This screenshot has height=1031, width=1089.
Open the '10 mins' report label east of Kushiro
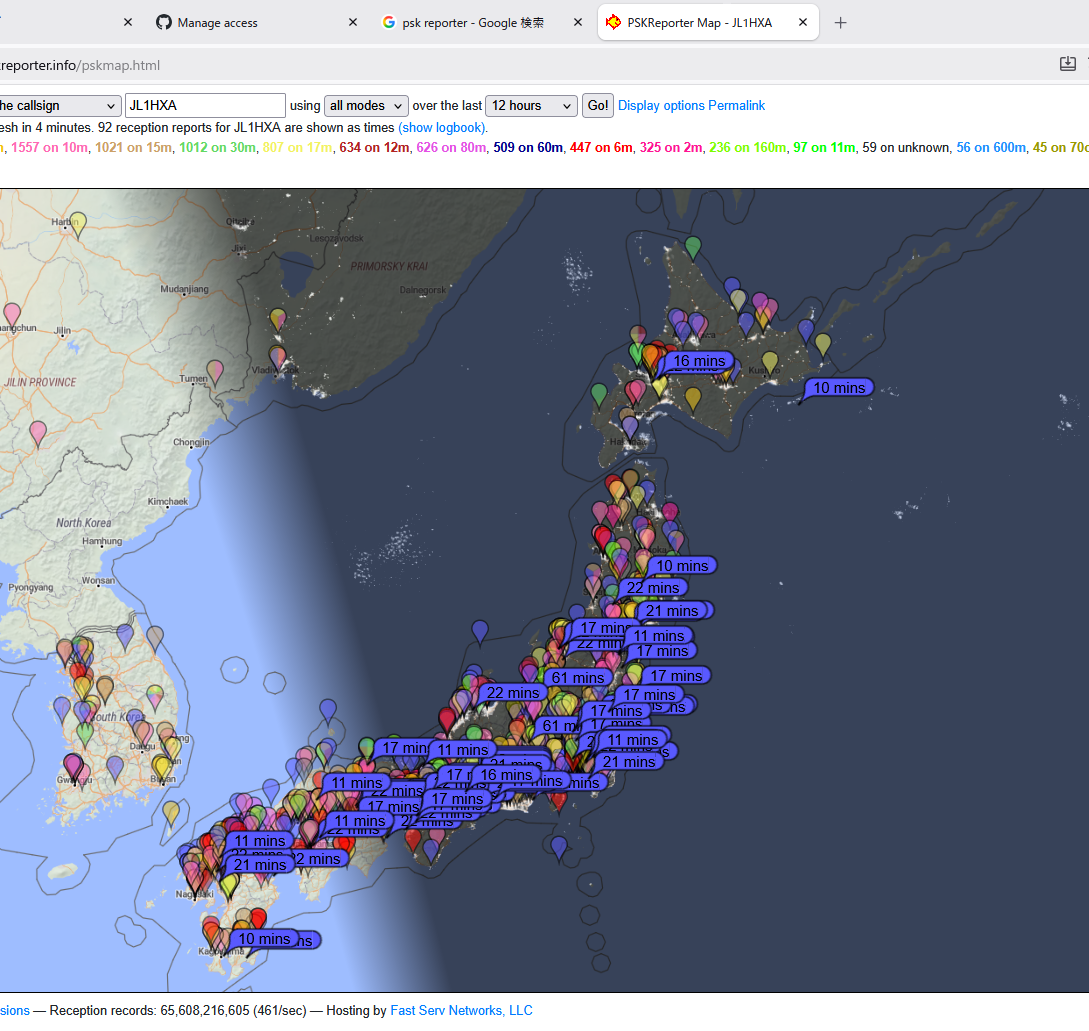(x=839, y=388)
